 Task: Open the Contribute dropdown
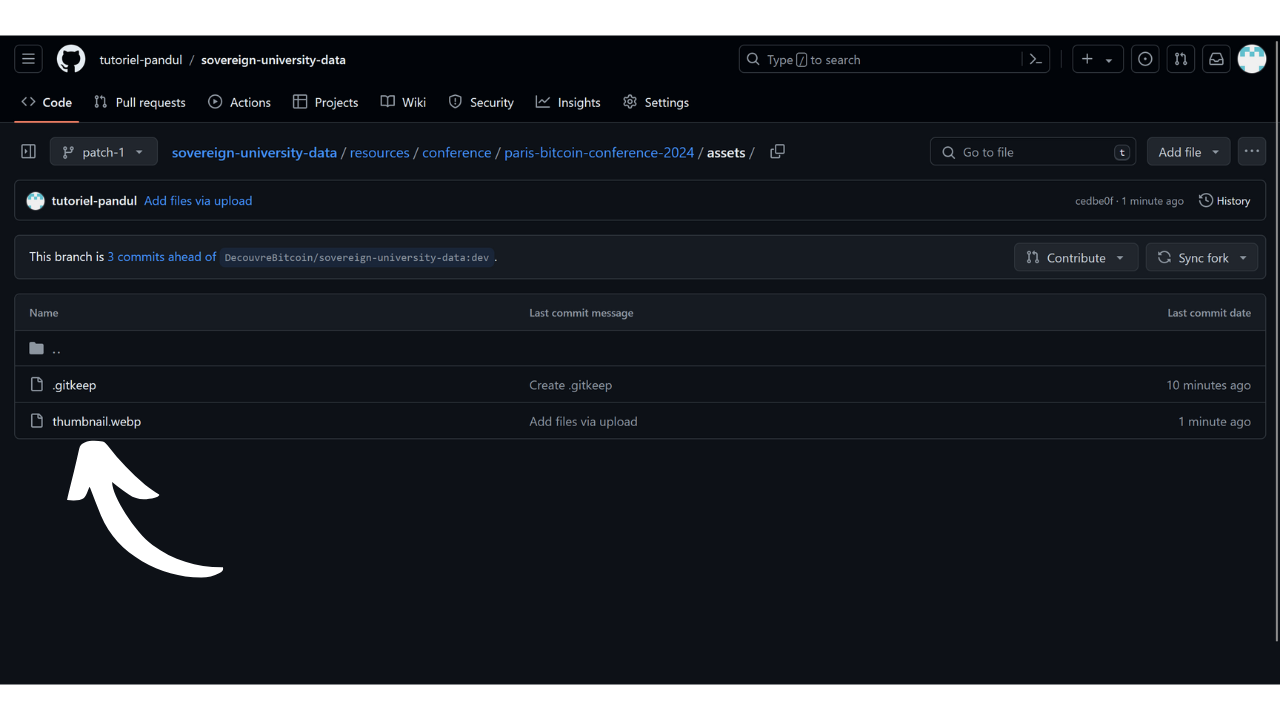click(x=1075, y=258)
